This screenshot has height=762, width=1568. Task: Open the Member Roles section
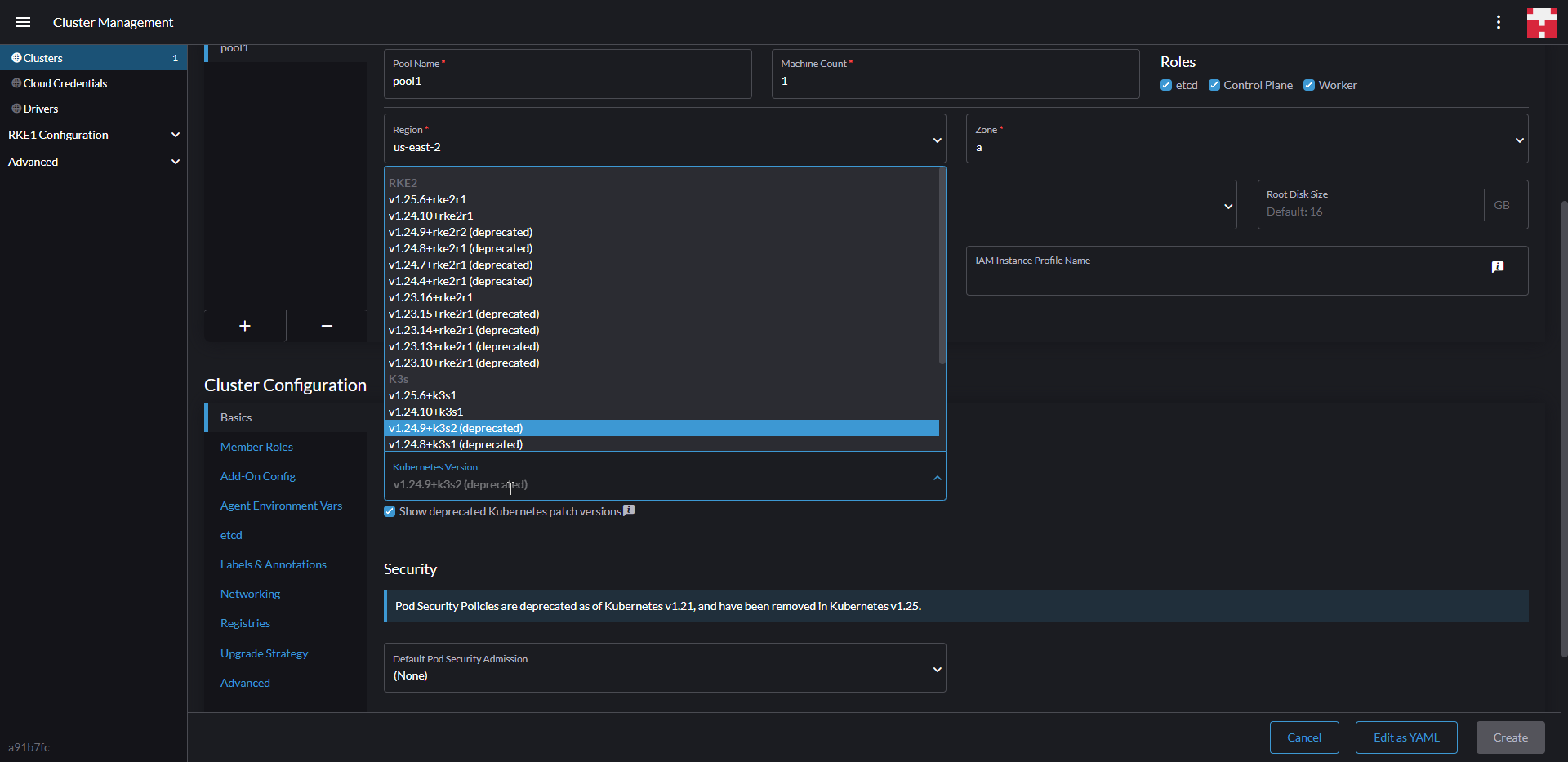pos(256,447)
